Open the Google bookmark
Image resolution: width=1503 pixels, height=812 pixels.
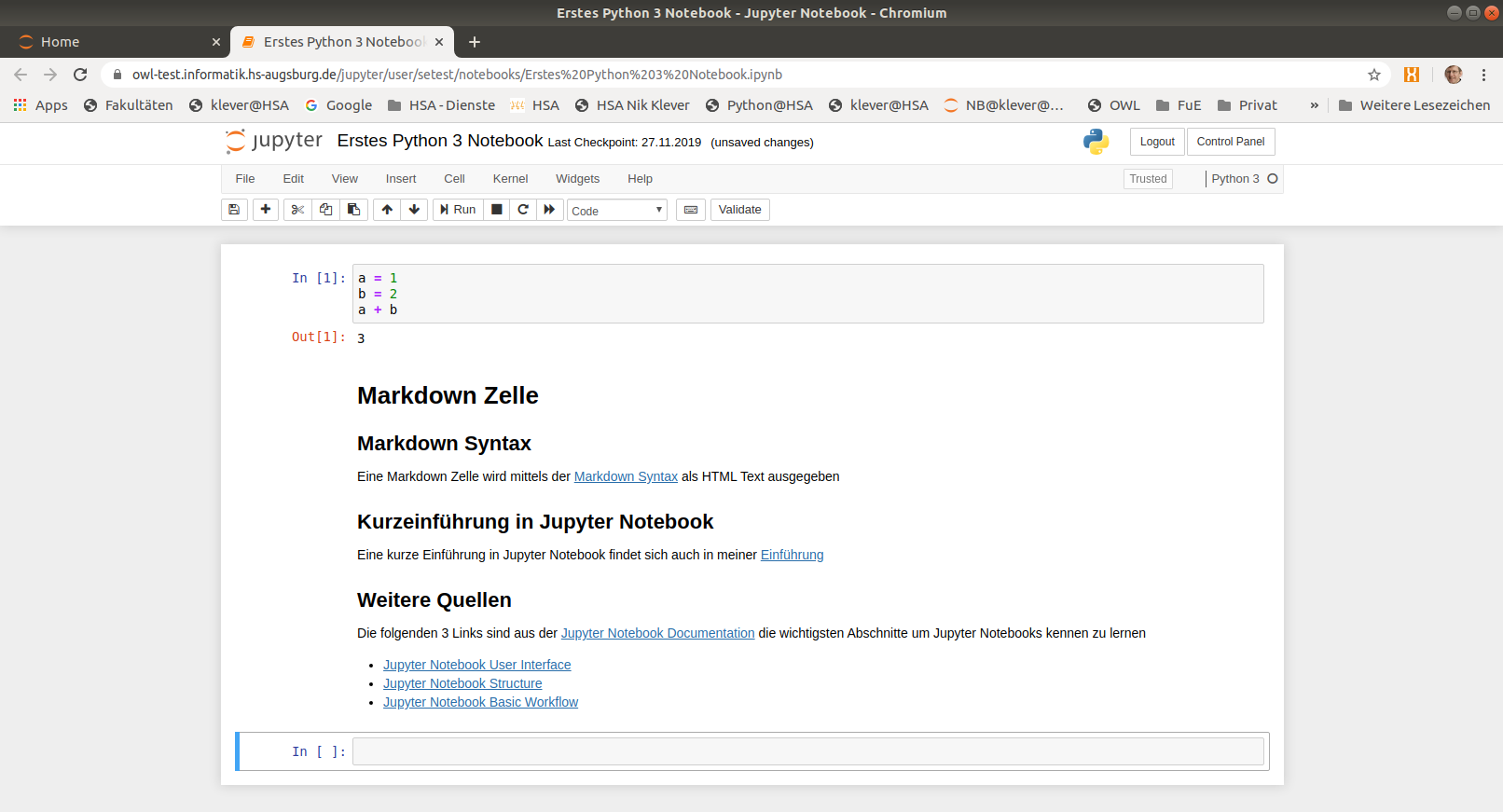[338, 105]
